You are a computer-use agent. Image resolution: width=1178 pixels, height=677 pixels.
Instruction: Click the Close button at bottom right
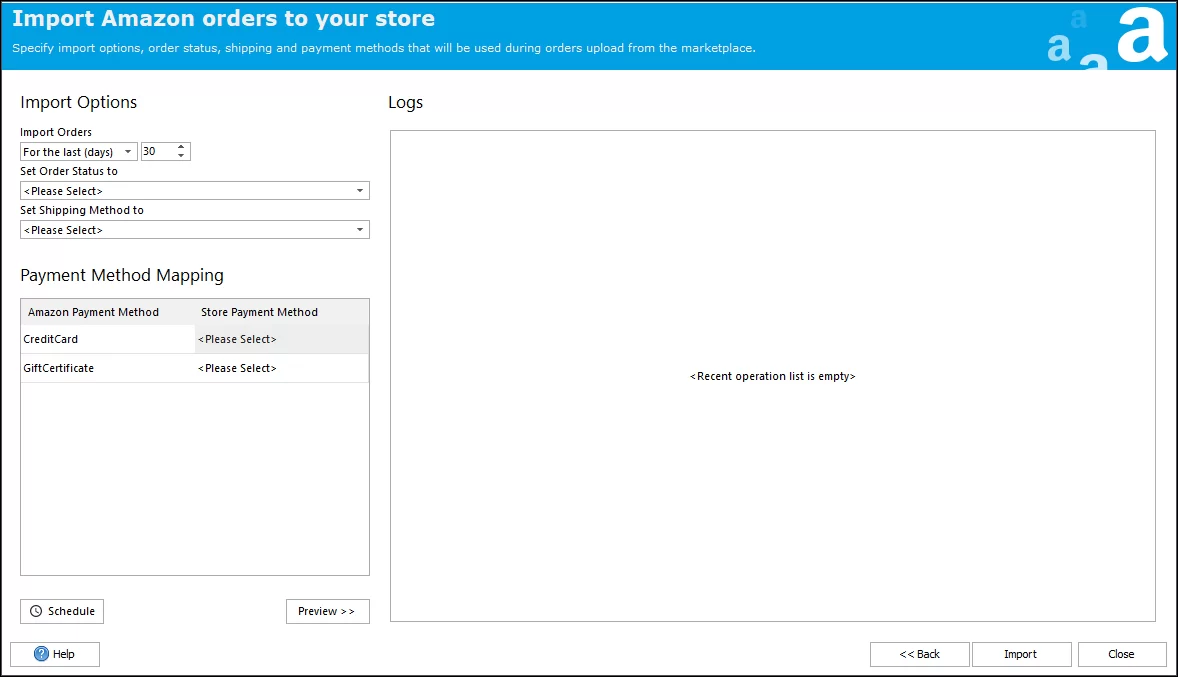pos(1121,654)
